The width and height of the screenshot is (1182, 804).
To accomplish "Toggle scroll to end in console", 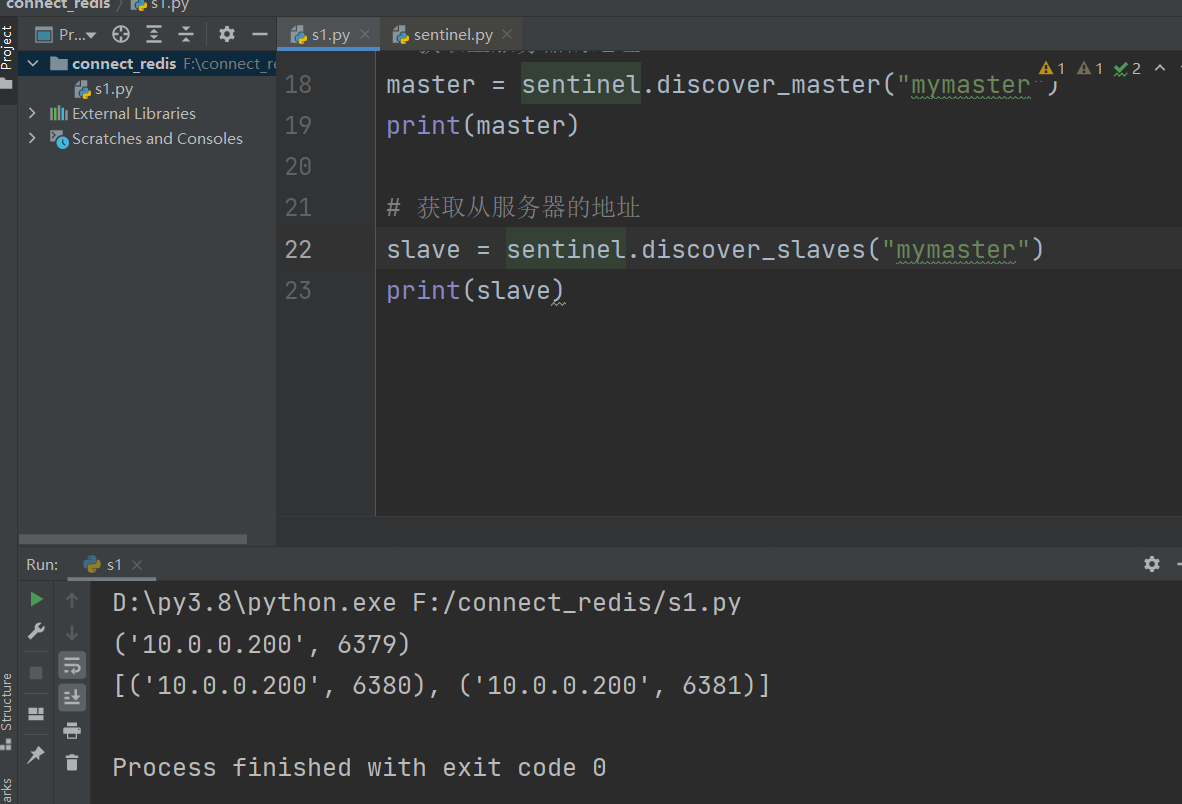I will point(72,698).
